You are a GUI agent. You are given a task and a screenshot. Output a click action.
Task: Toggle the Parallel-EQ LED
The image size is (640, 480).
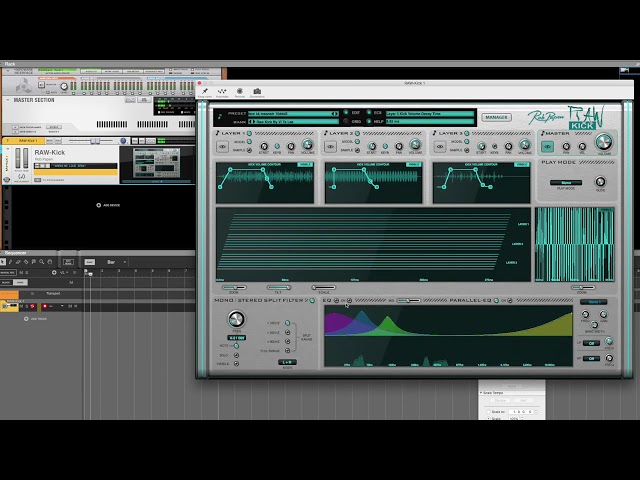(496, 300)
